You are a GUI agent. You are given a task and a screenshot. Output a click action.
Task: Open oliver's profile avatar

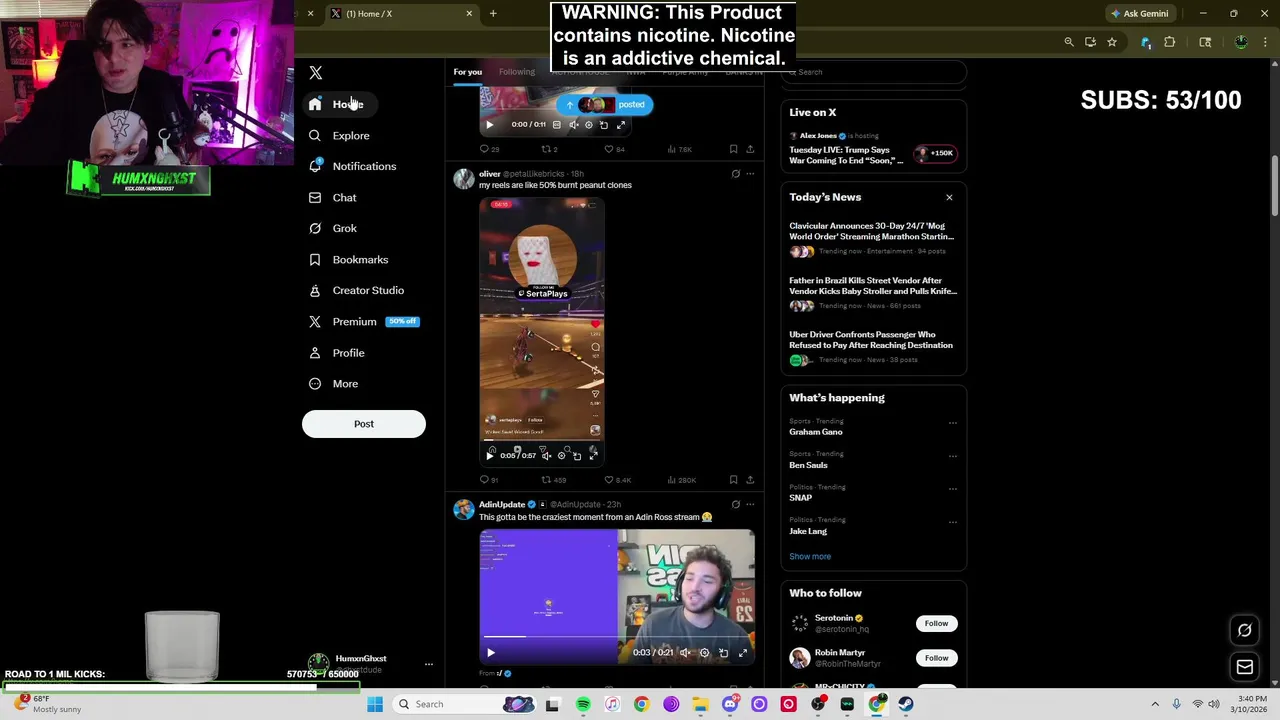pos(463,179)
